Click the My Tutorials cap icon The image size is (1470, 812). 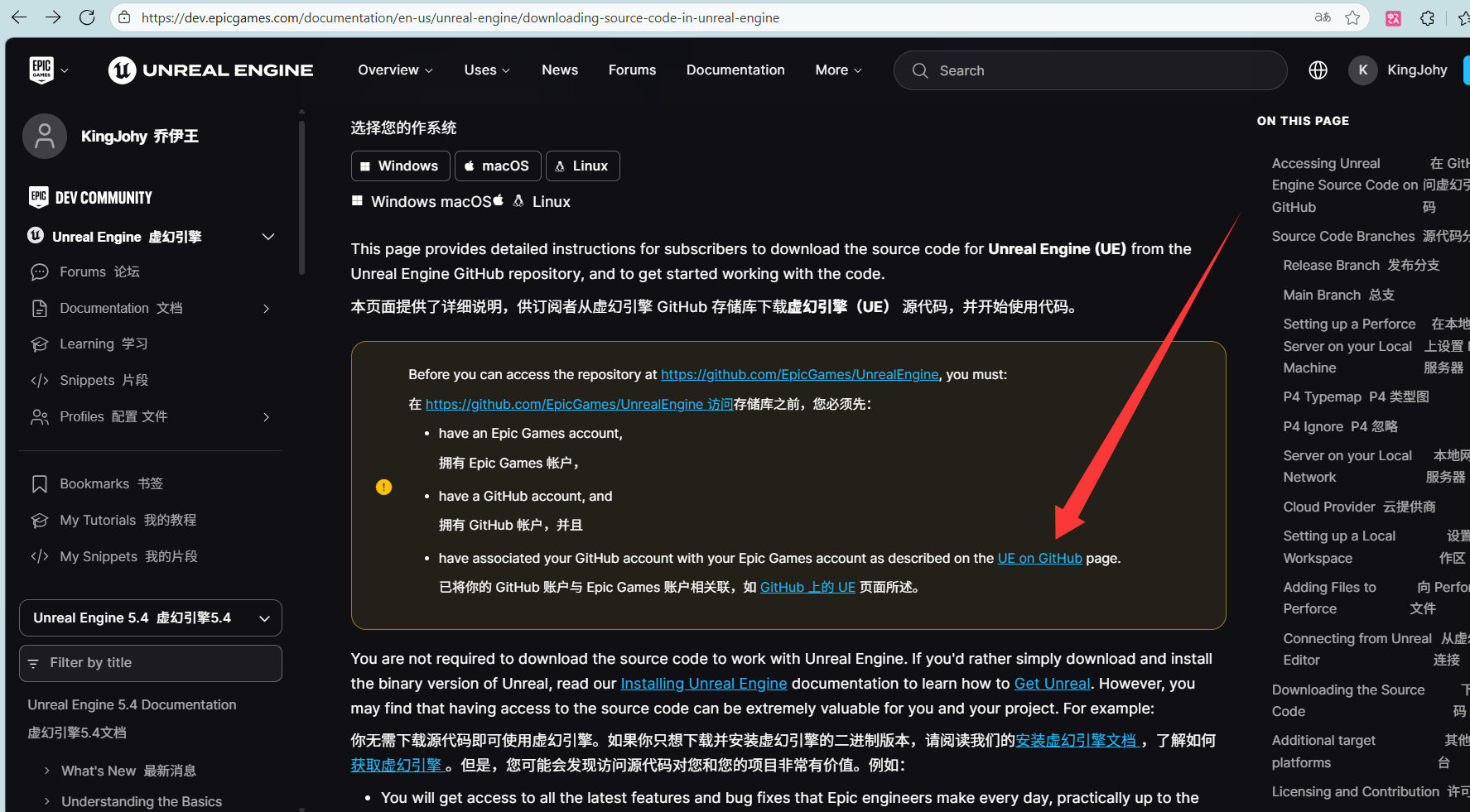tap(39, 520)
